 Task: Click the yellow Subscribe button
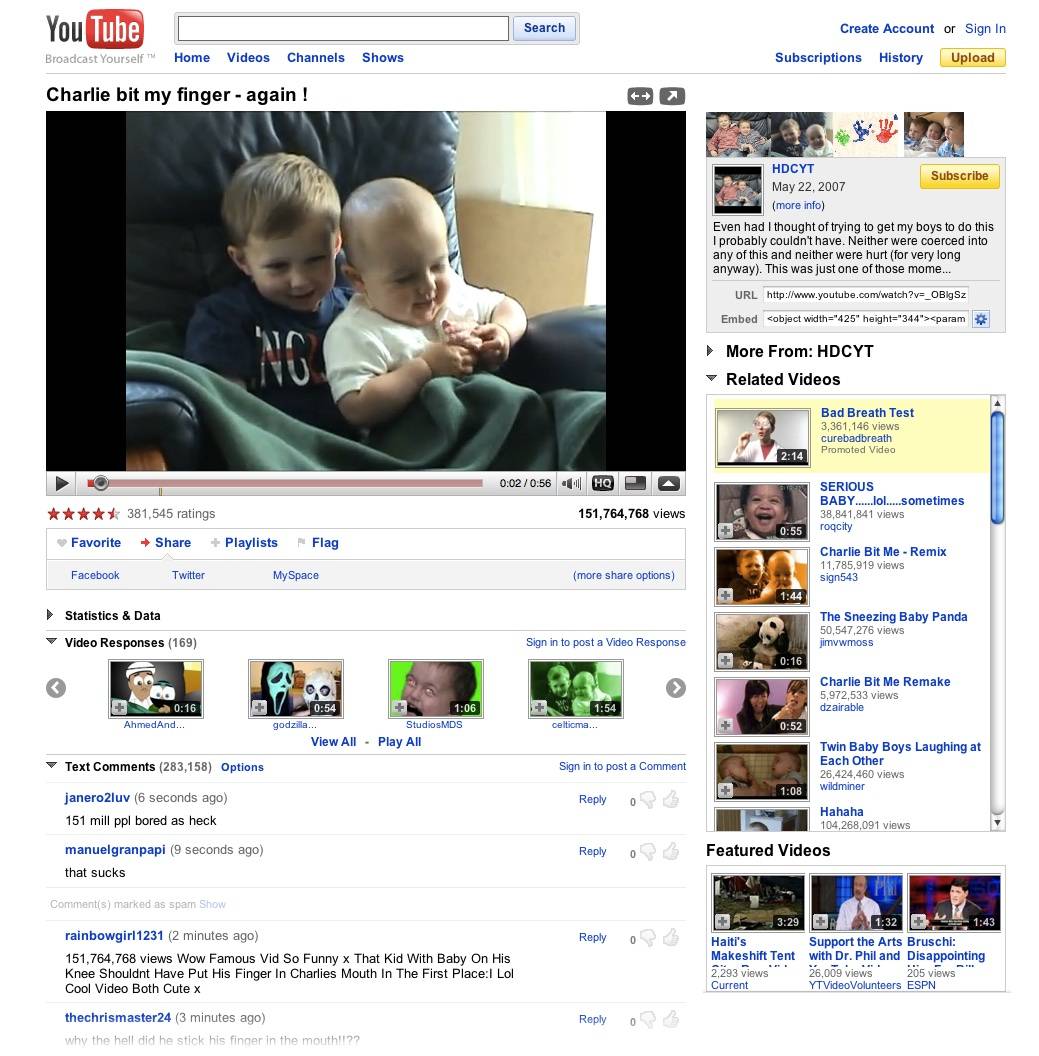[960, 176]
